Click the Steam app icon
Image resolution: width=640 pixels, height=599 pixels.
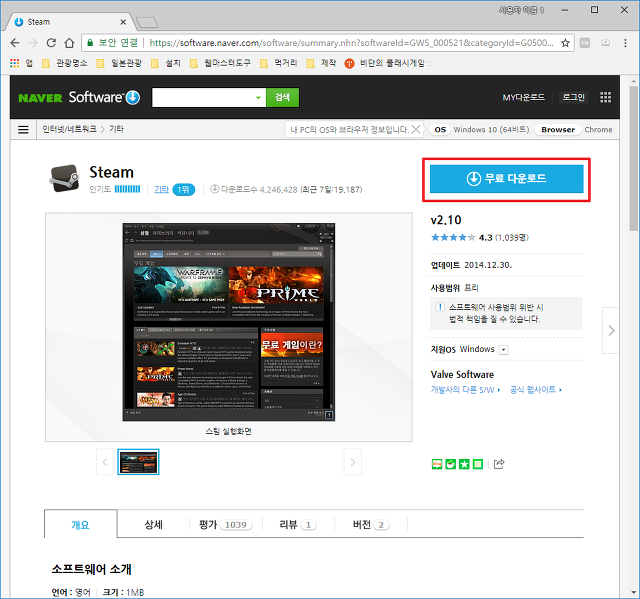click(x=64, y=178)
